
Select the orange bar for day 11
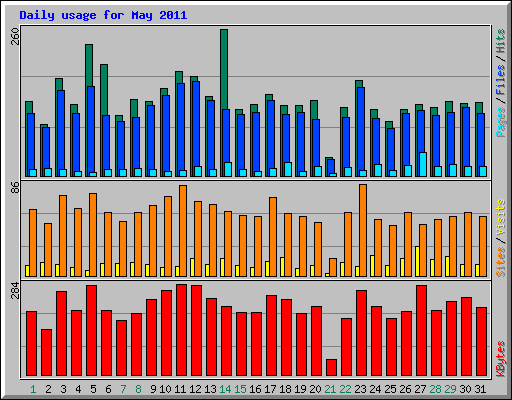click(x=183, y=231)
